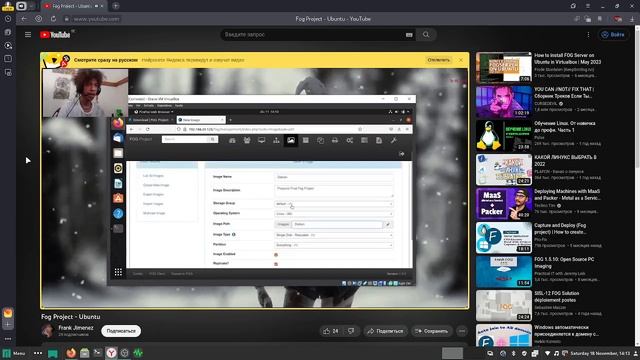Click the Поделиться share button

tap(385, 331)
